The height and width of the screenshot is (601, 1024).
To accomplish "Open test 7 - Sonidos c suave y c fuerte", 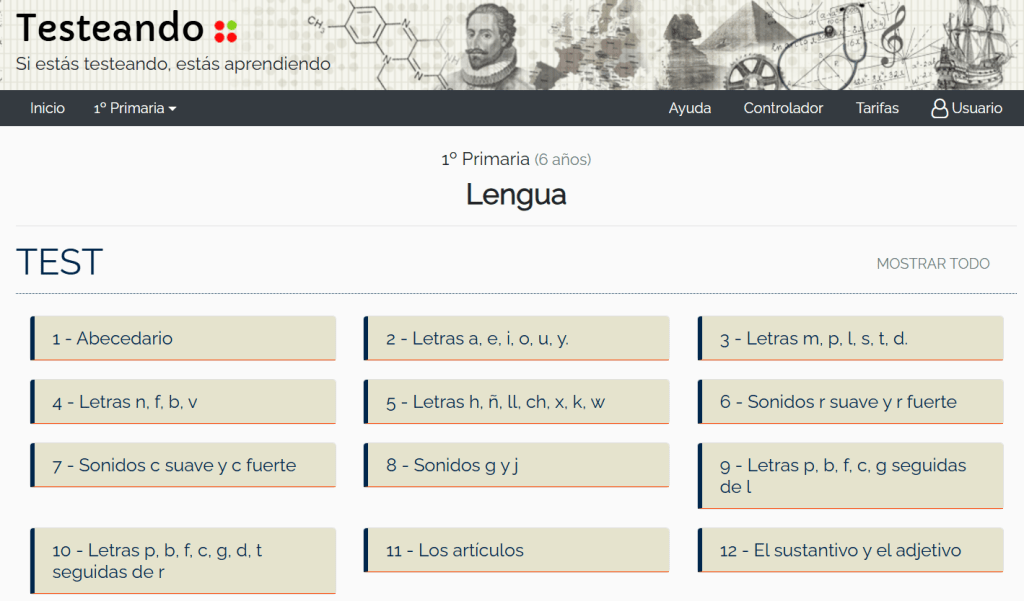I will tap(183, 465).
